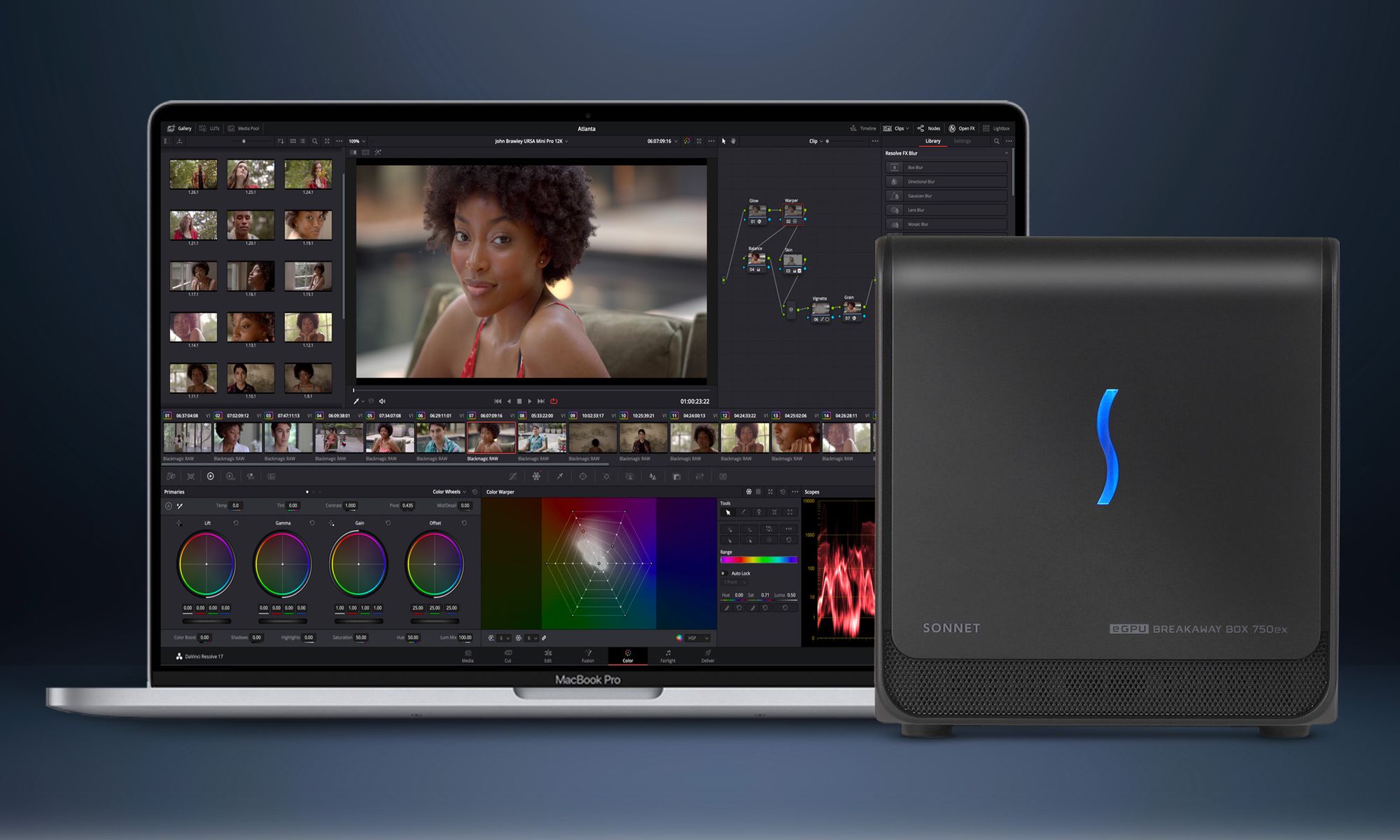Choose the Gaussian Blur effect
The height and width of the screenshot is (840, 1400).
946,195
